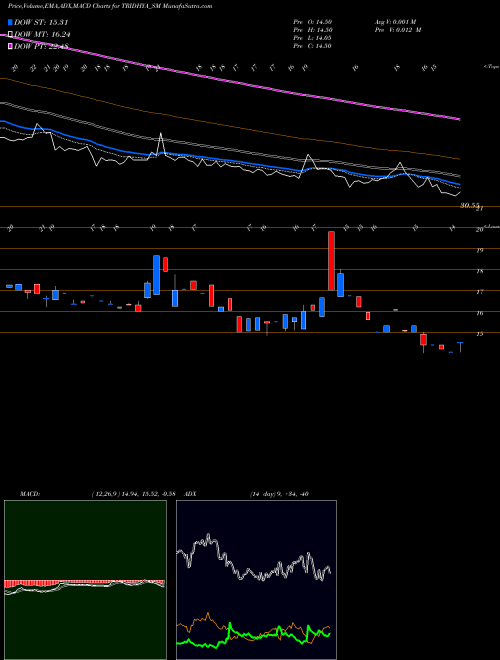Click the chart title mentioning MunafaSutra.com
The width and height of the screenshot is (500, 660).
click(x=110, y=6)
